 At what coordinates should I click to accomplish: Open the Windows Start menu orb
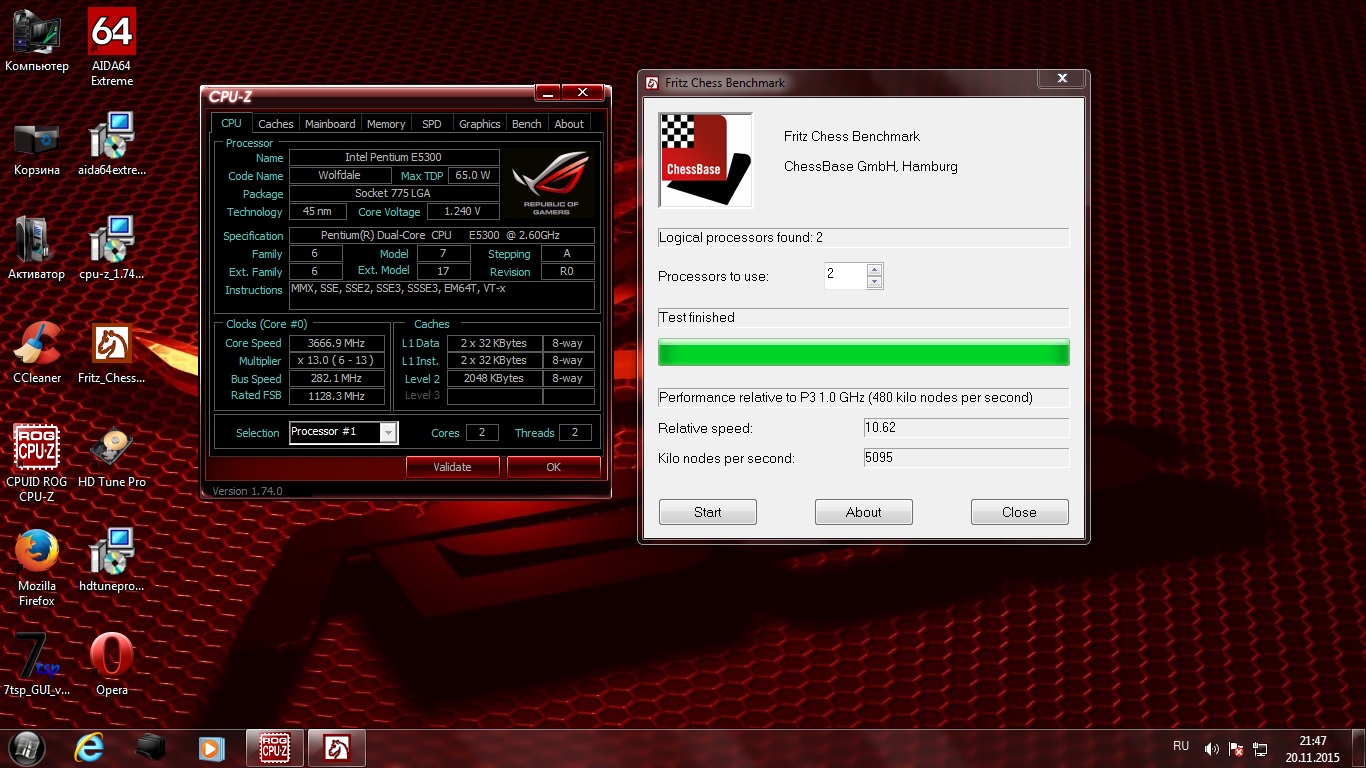[27, 747]
